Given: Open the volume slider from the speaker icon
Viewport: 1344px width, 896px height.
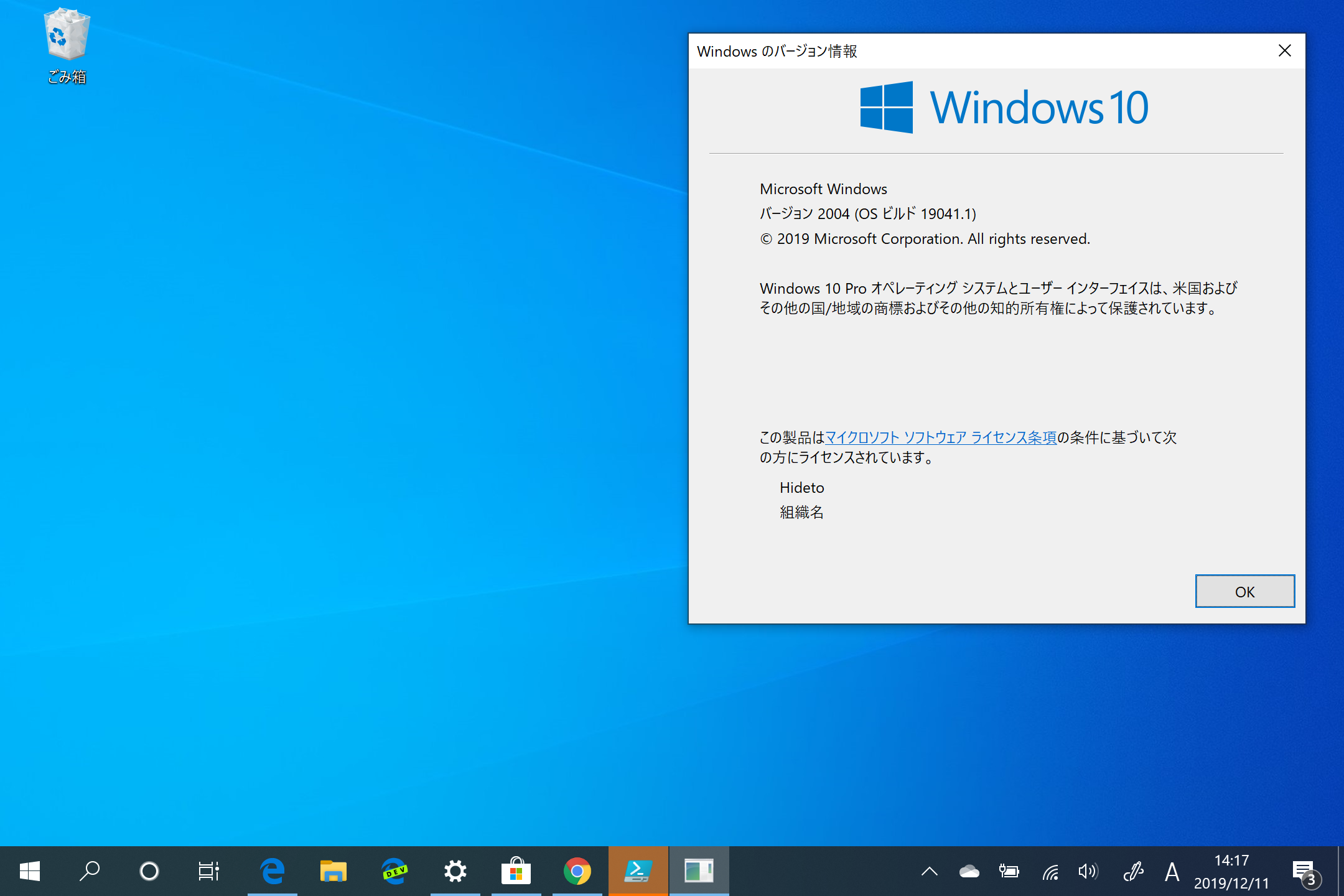Looking at the screenshot, I should point(1089,871).
